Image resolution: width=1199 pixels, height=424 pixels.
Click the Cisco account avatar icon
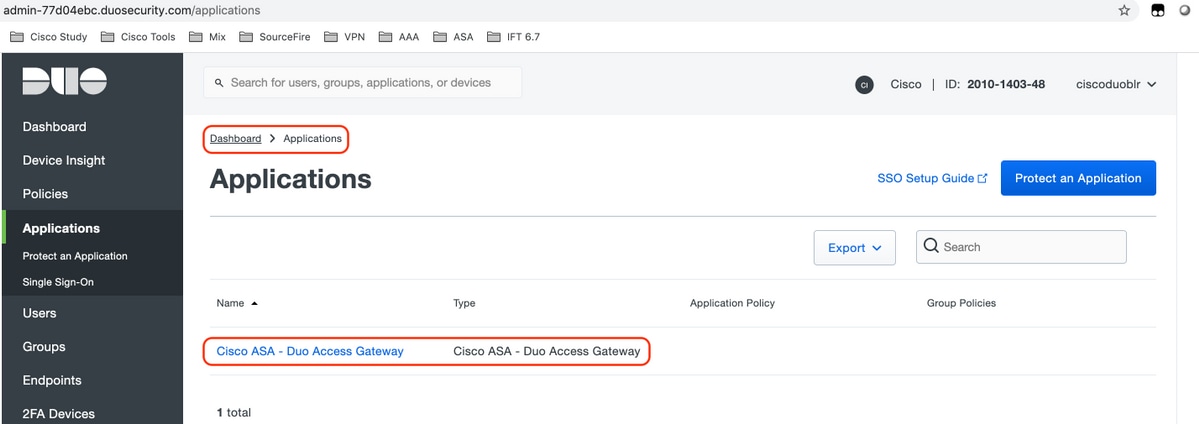click(864, 84)
